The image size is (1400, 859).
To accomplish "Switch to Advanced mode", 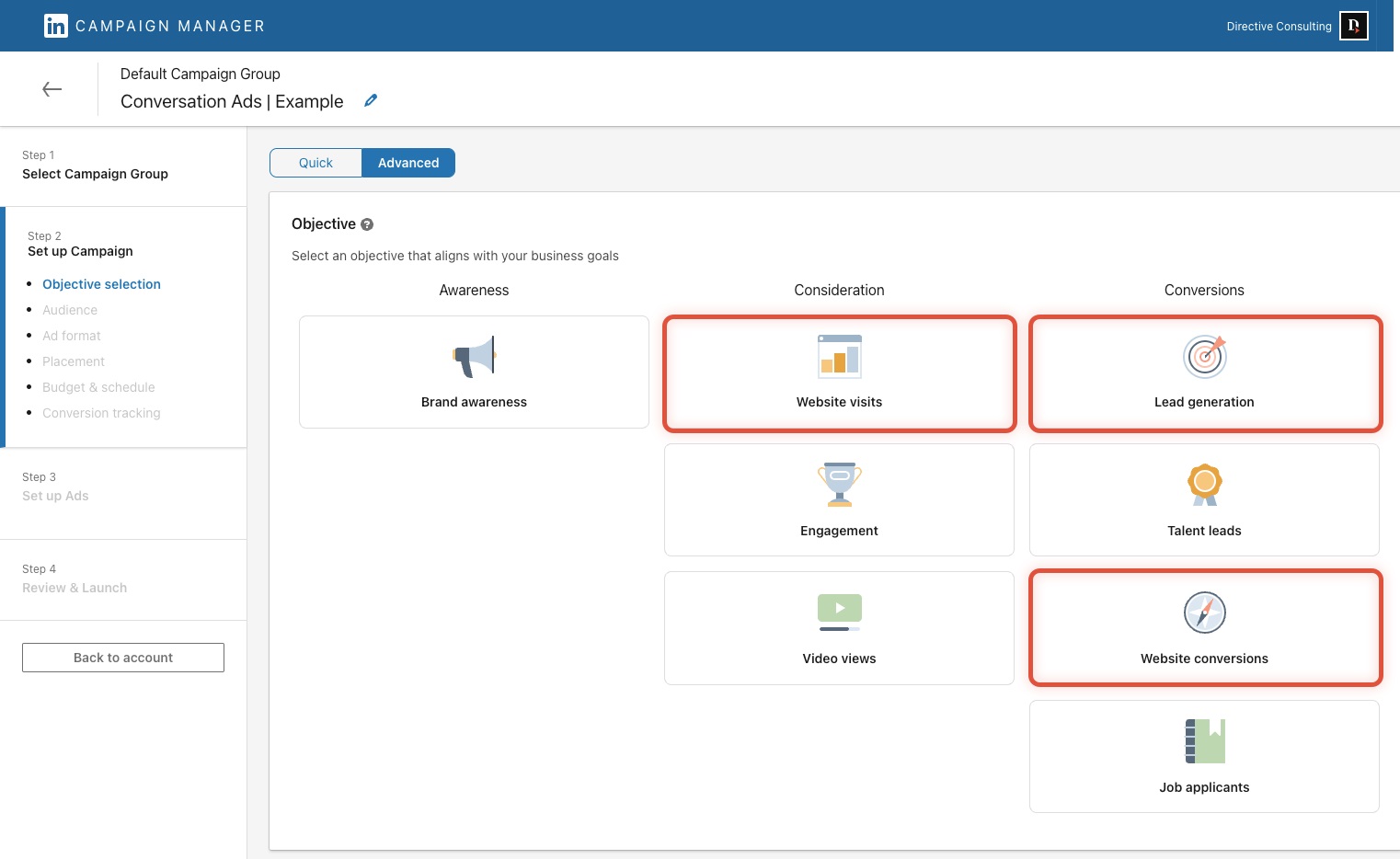I will (408, 163).
